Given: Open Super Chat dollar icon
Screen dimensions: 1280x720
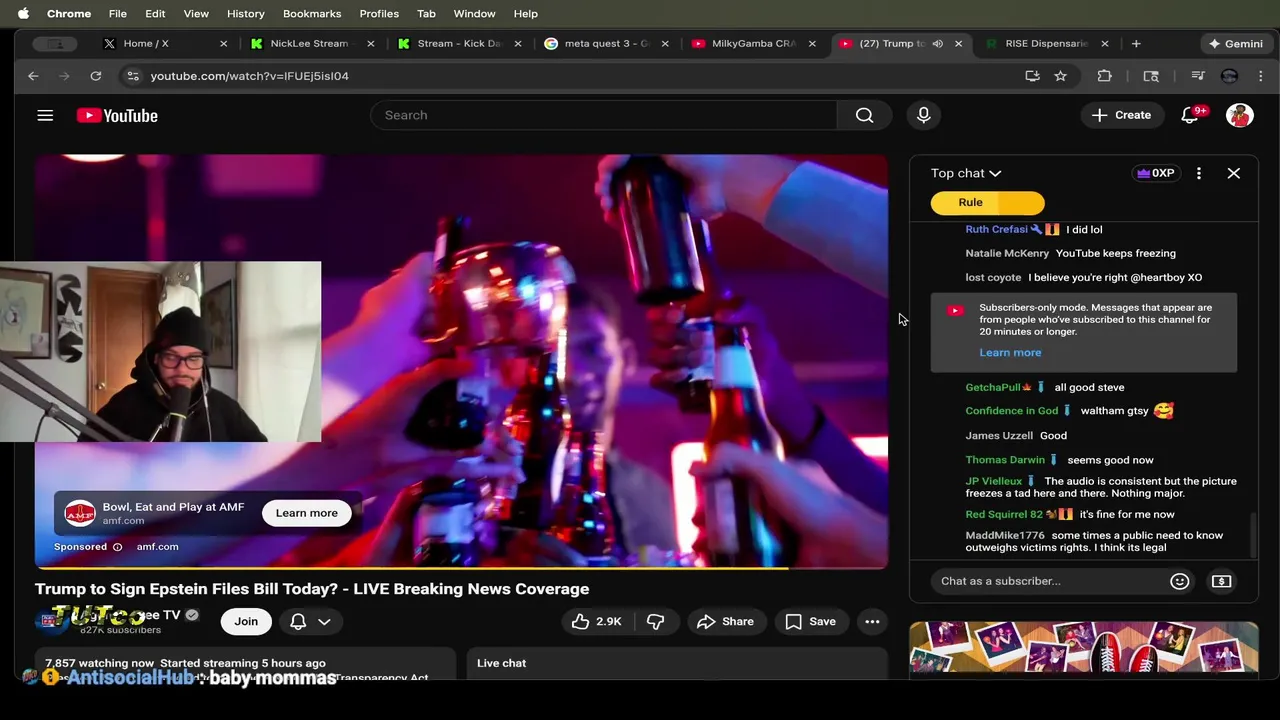Looking at the screenshot, I should pyautogui.click(x=1221, y=581).
